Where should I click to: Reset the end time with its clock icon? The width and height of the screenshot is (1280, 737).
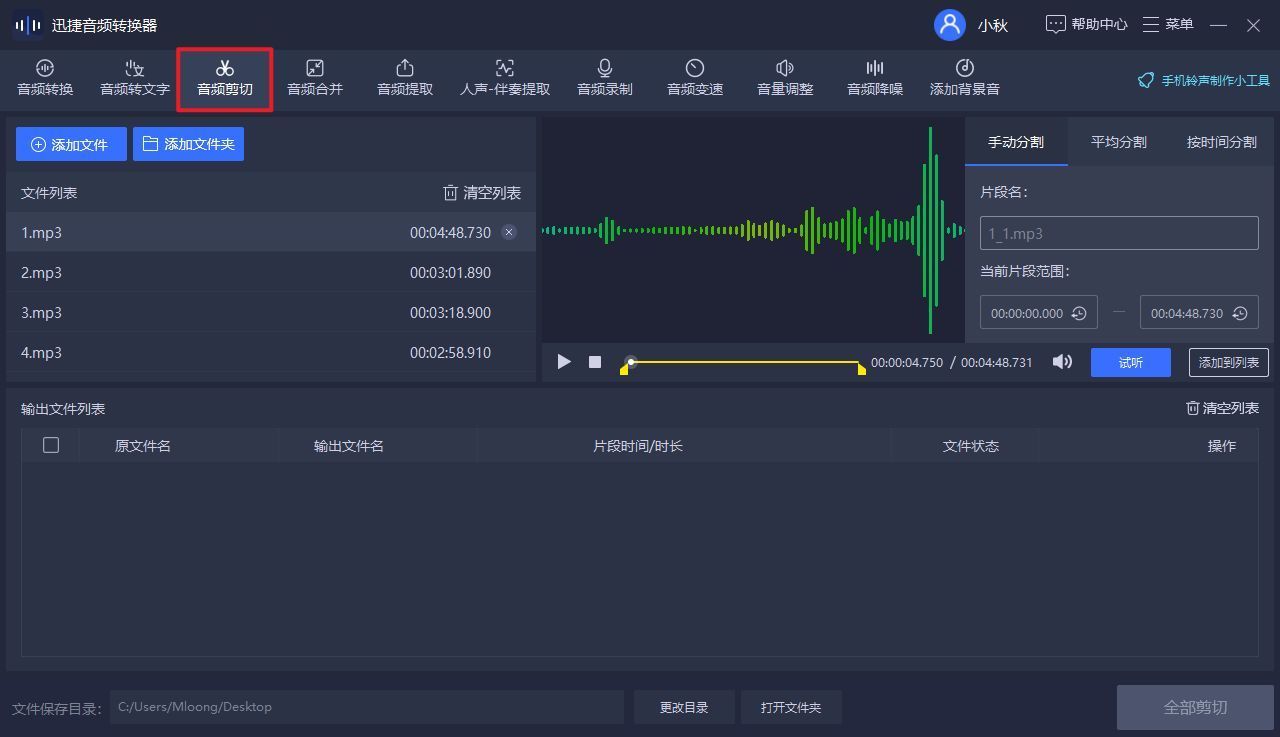point(1240,313)
